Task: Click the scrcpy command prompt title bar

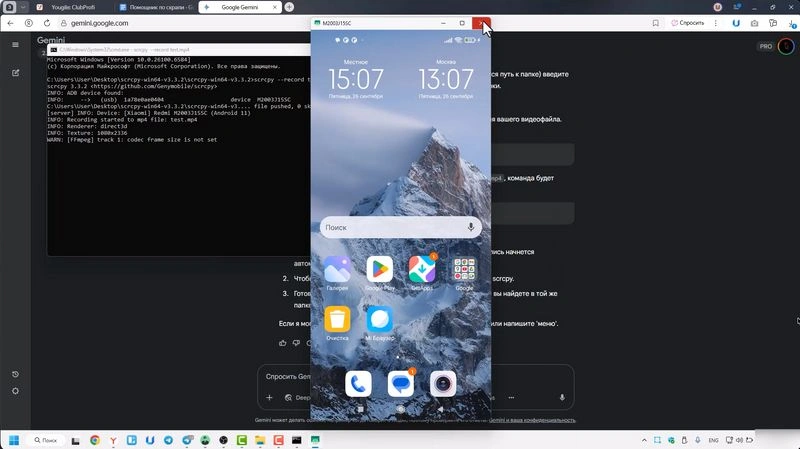Action: tap(179, 49)
